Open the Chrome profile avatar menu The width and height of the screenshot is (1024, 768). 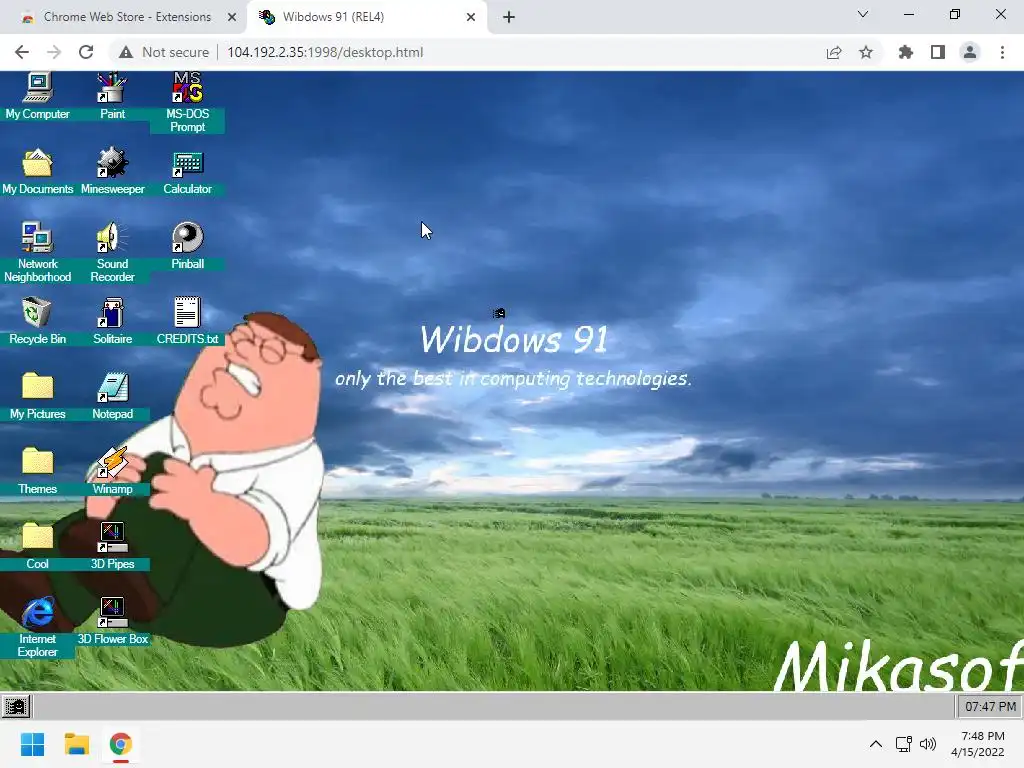[970, 52]
